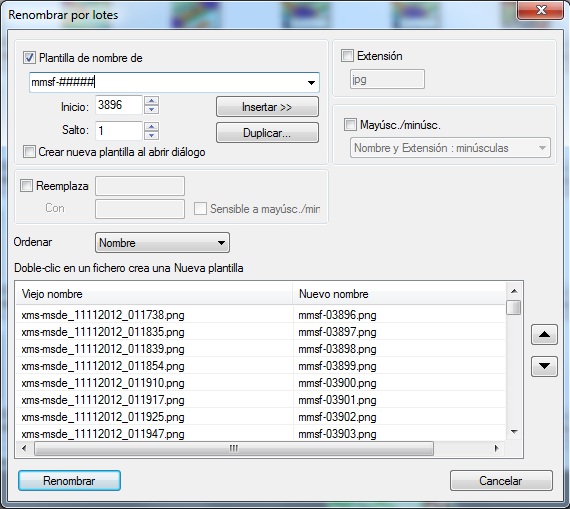The width and height of the screenshot is (570, 509).
Task: Click the move-down arrow button beside file list
Action: point(544,366)
